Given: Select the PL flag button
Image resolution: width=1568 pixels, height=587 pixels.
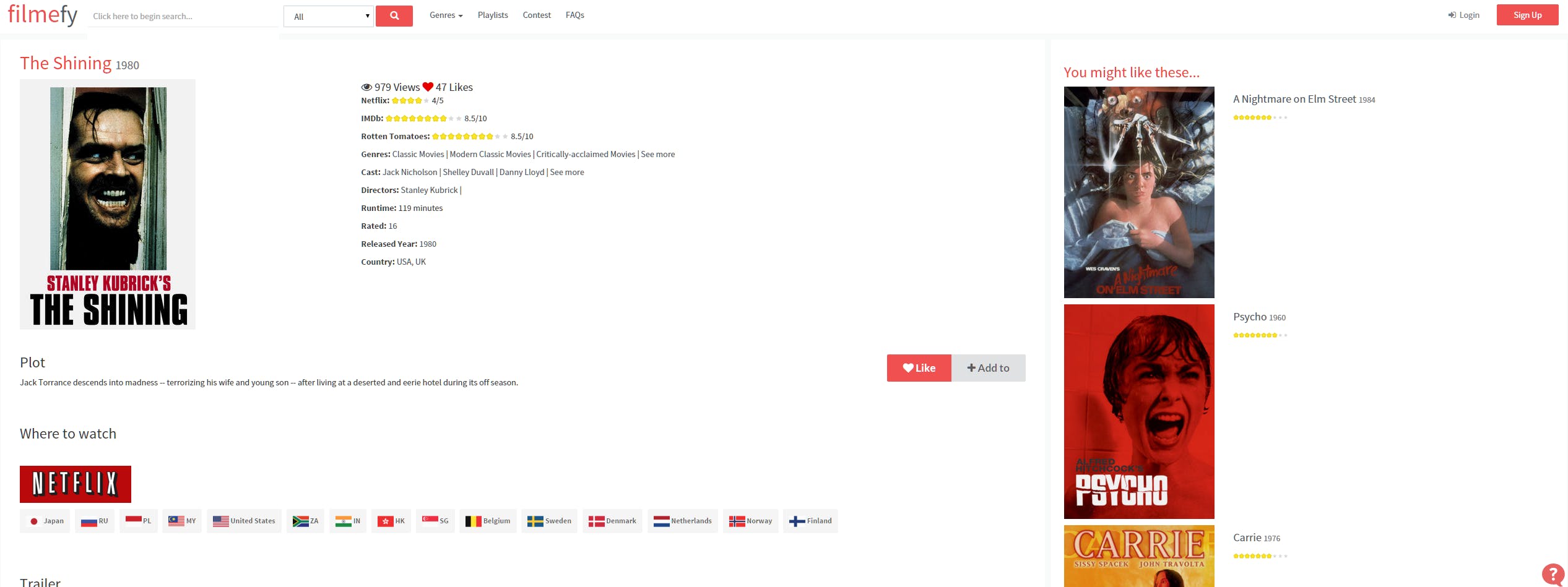Looking at the screenshot, I should tap(139, 521).
